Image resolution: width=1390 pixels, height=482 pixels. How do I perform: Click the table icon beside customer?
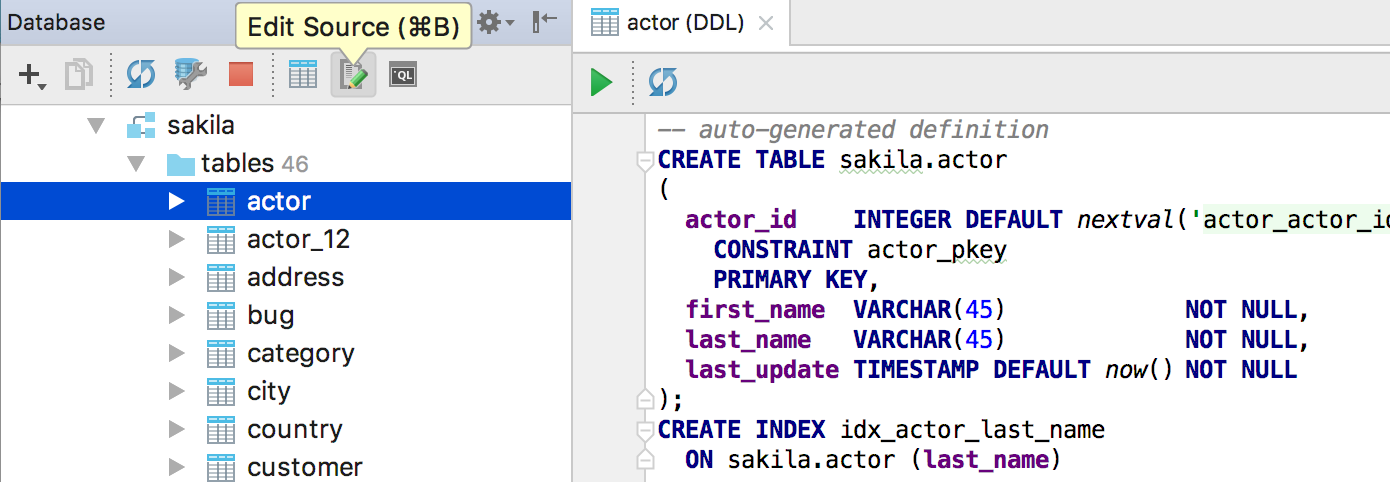[x=220, y=467]
